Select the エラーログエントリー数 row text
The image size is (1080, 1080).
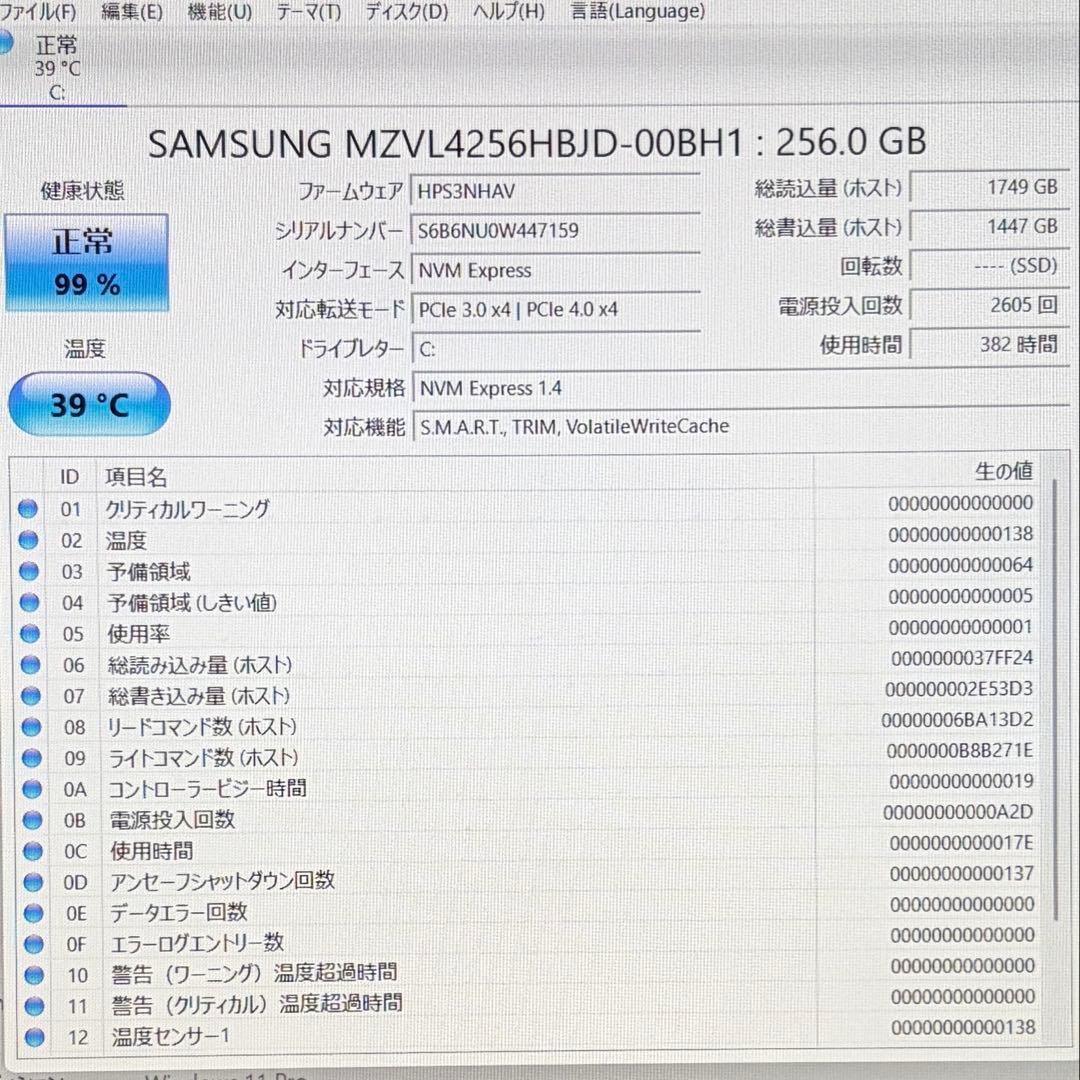197,943
